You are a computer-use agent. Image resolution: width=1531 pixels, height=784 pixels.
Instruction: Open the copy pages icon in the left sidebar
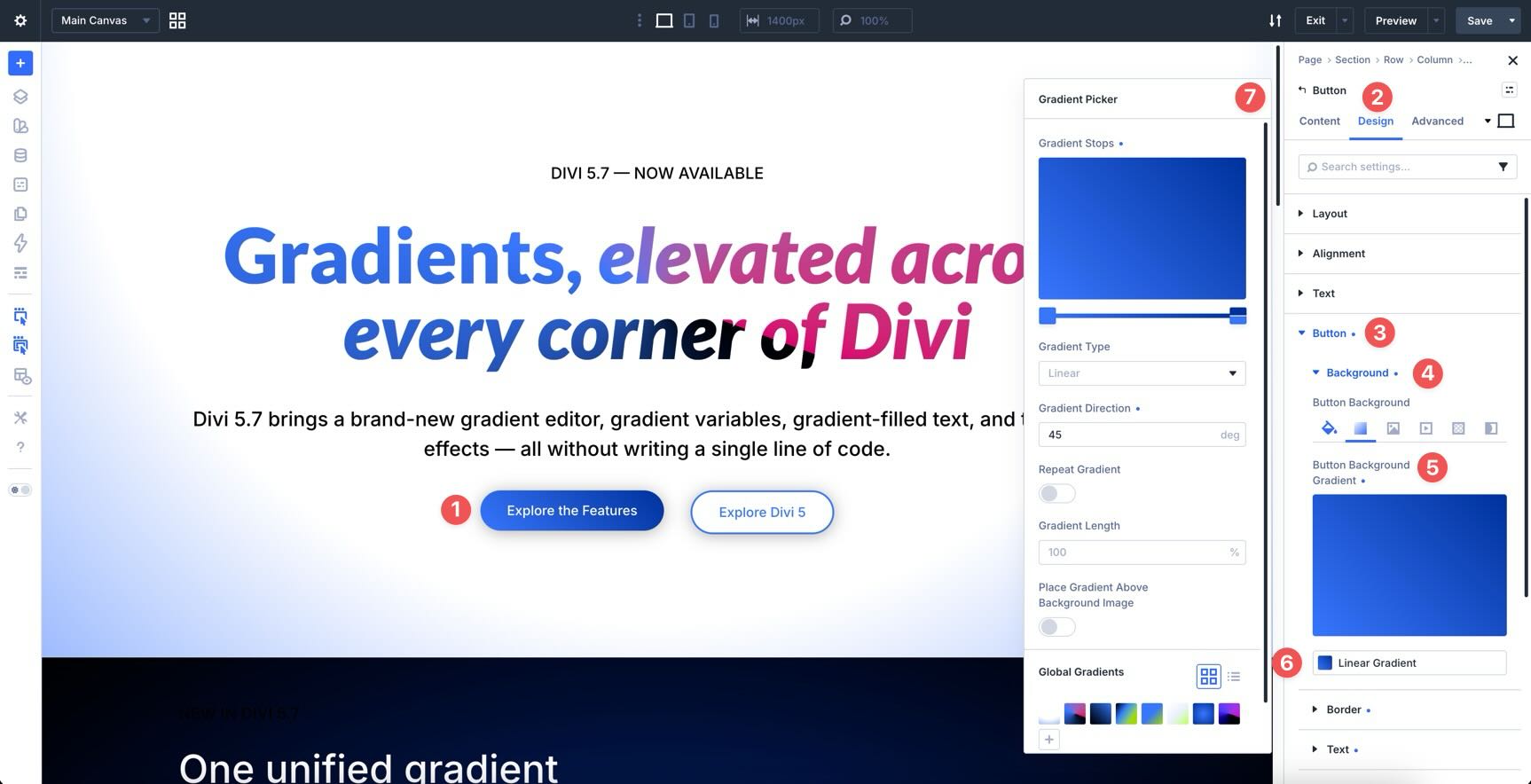pos(20,214)
